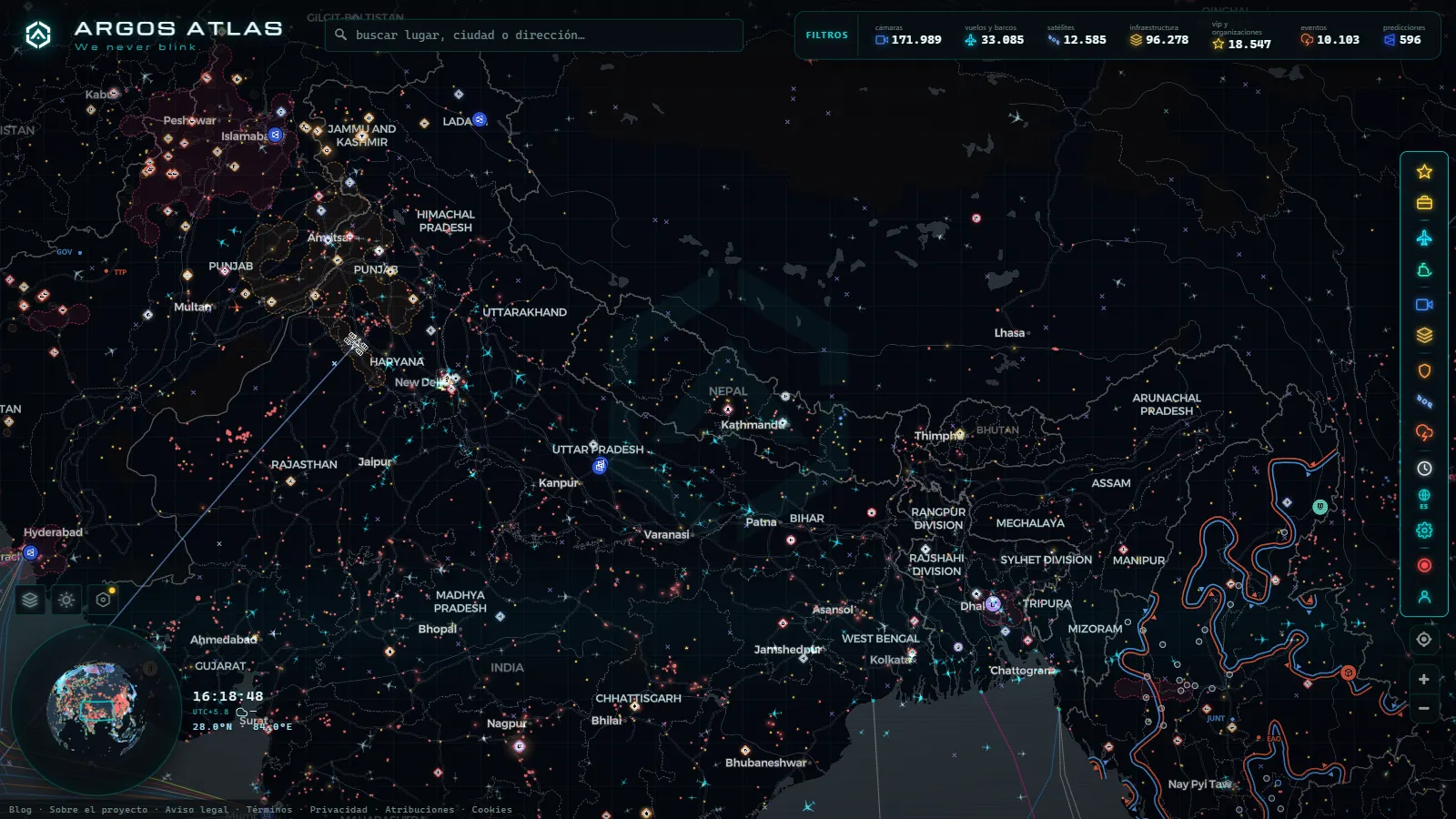Center map with the locate target button
Image resolution: width=1456 pixels, height=819 pixels.
coord(1424,640)
